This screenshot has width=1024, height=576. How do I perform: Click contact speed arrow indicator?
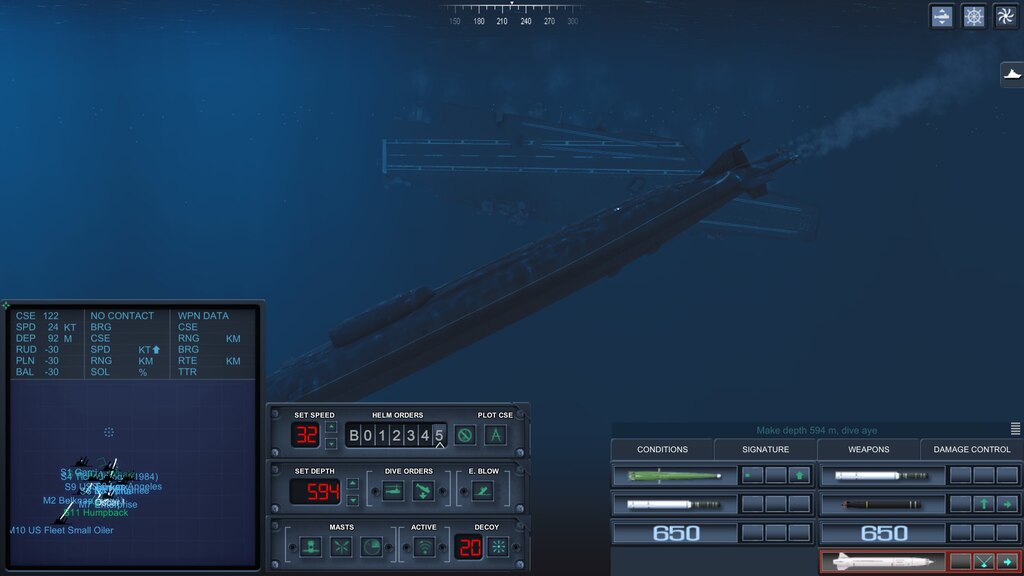click(156, 349)
